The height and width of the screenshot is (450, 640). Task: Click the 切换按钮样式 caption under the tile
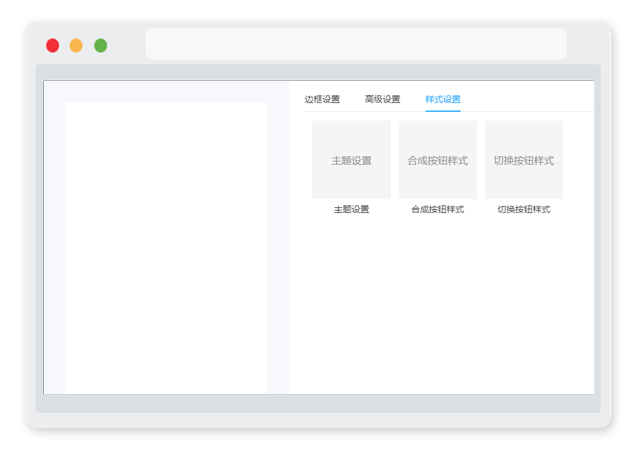click(524, 209)
